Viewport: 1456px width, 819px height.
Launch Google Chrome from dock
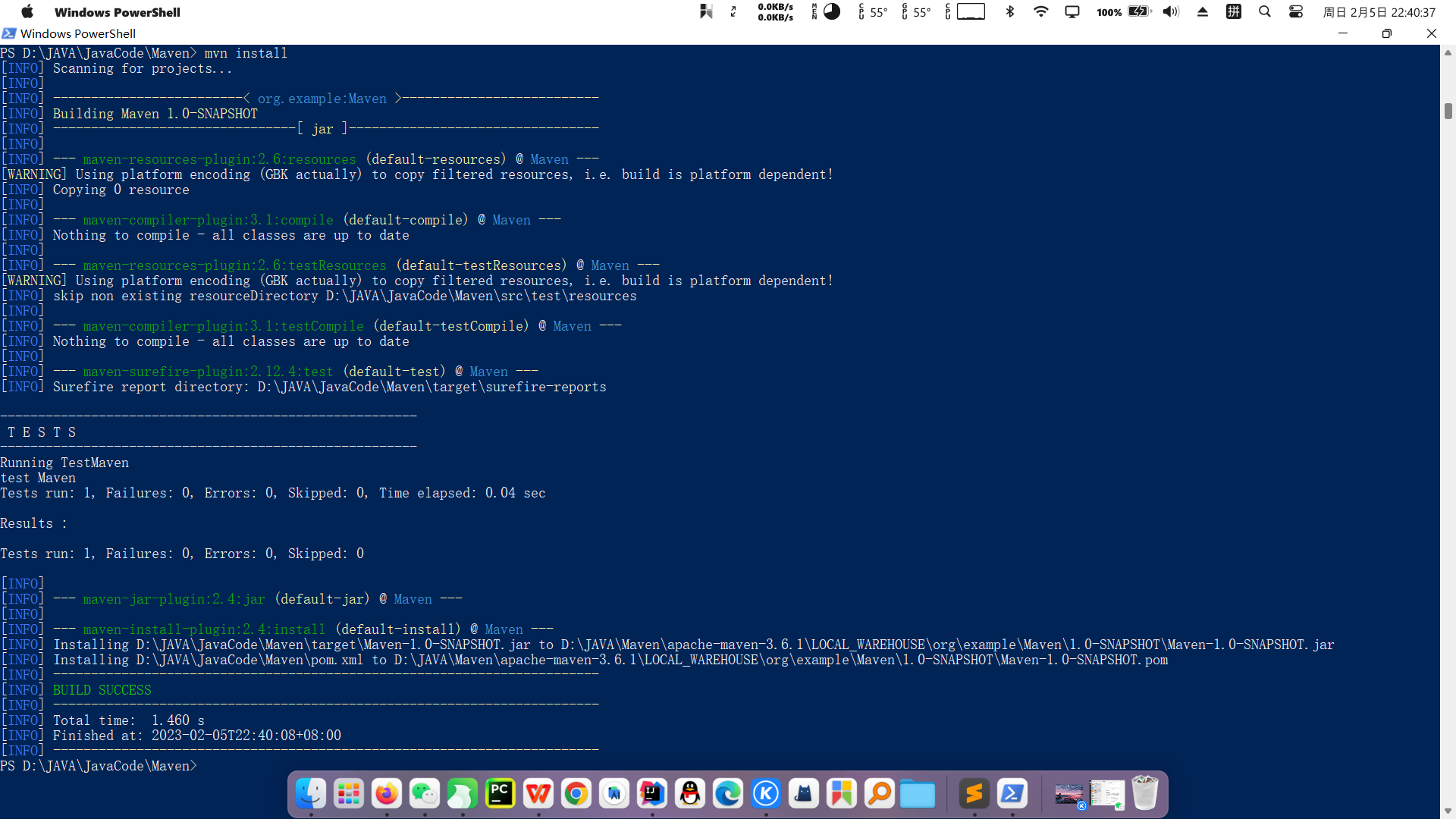pos(576,794)
